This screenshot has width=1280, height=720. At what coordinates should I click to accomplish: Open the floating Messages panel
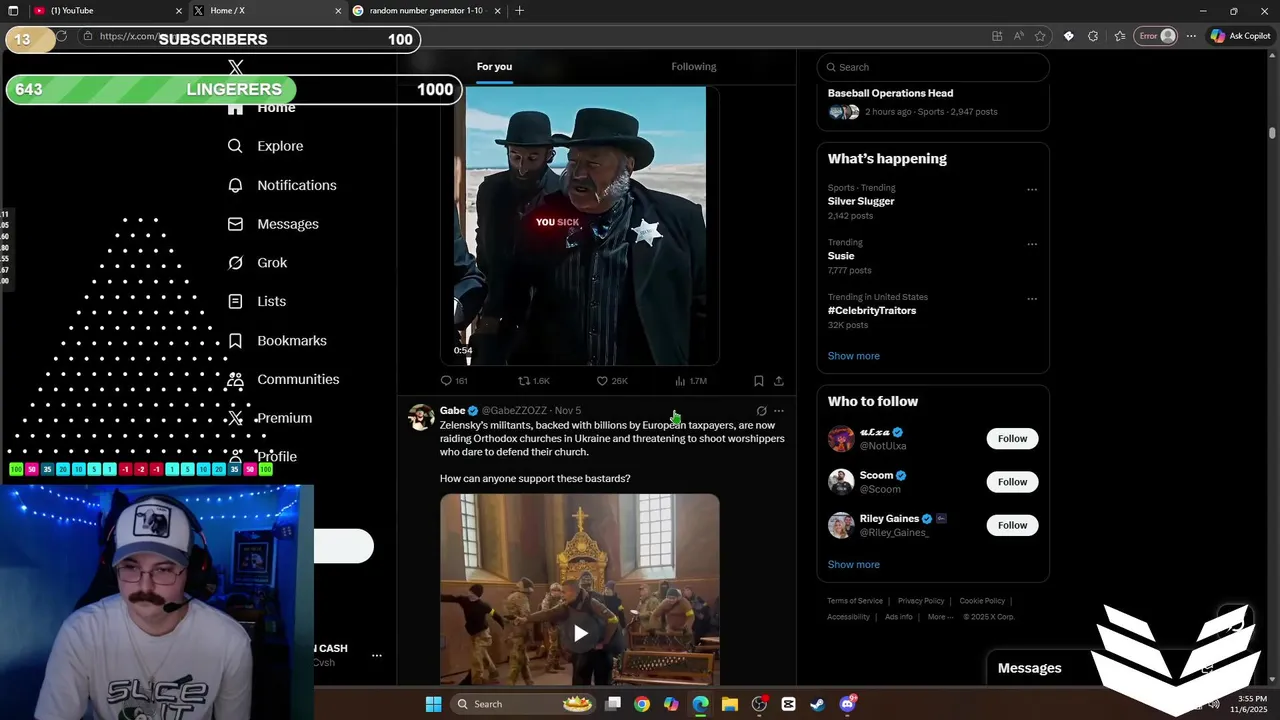pyautogui.click(x=1029, y=669)
